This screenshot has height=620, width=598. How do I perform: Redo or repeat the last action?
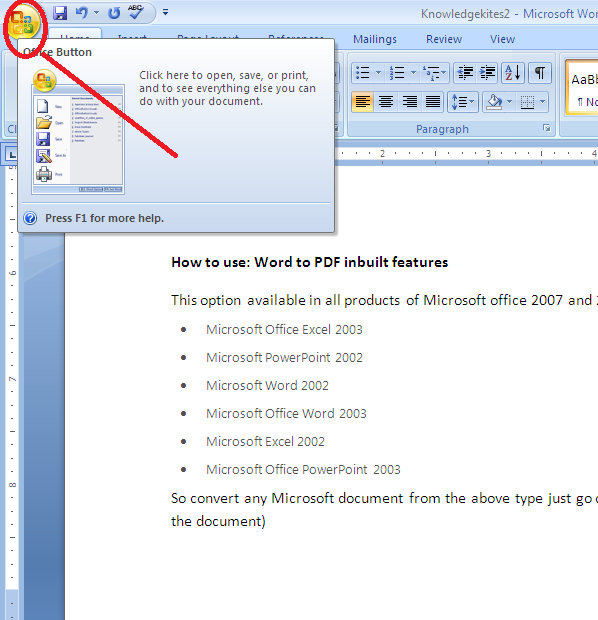click(x=114, y=13)
